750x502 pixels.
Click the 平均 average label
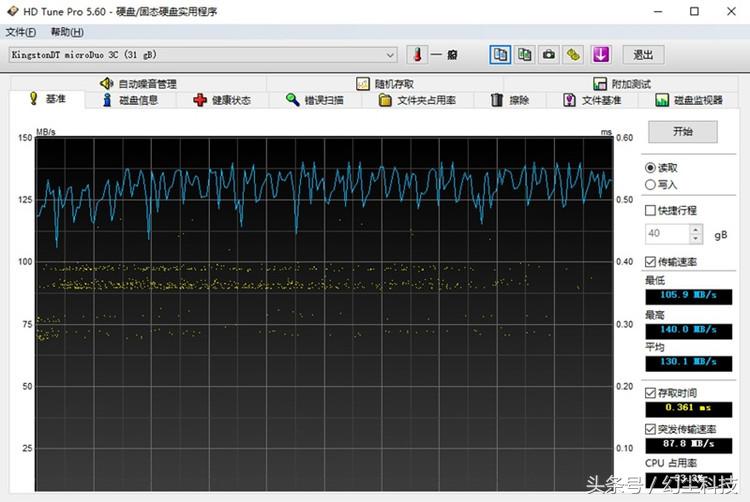point(655,347)
